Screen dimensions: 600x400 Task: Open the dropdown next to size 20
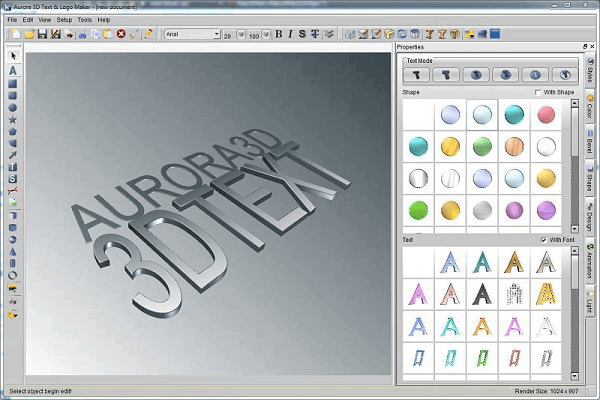[x=241, y=34]
